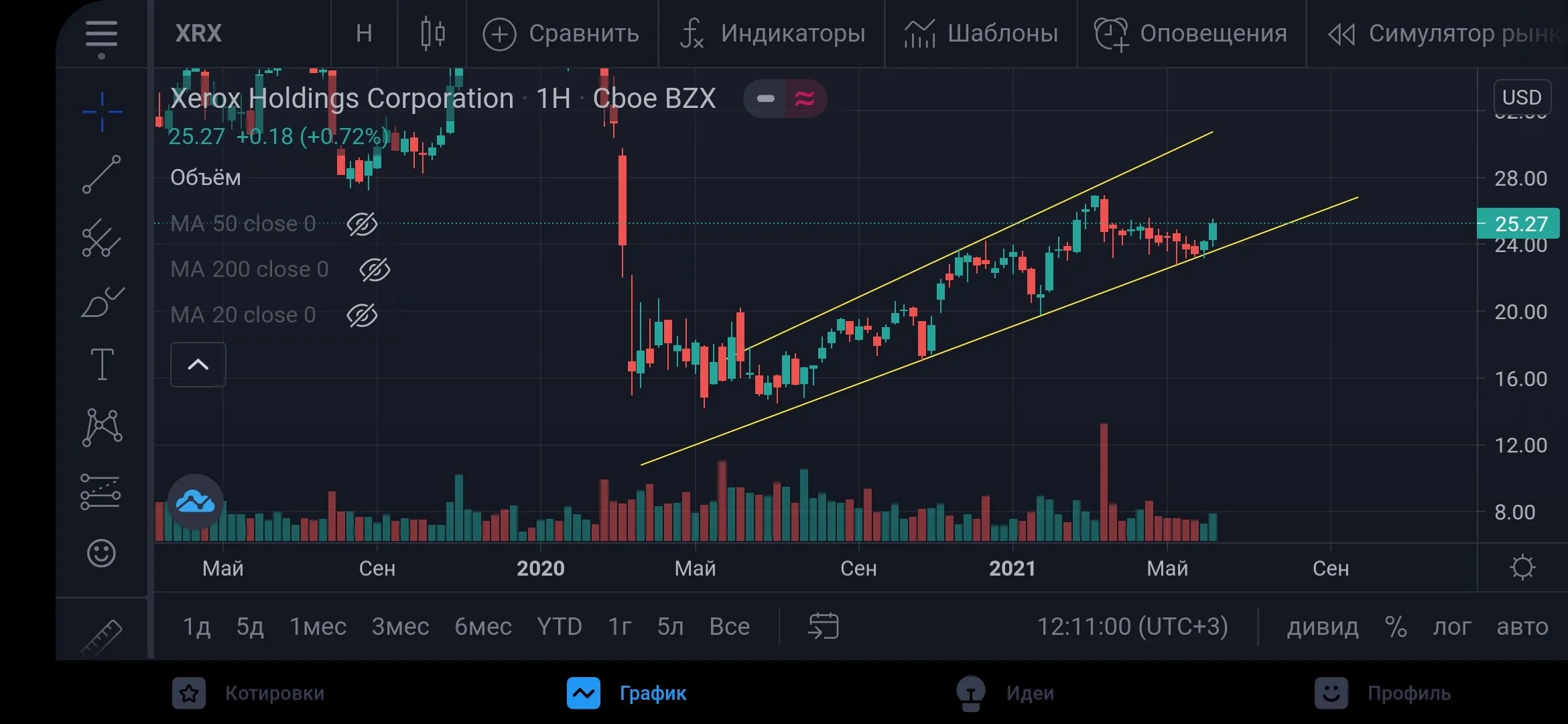Open the Идеи tab
The height and width of the screenshot is (724, 1568).
pos(1004,693)
